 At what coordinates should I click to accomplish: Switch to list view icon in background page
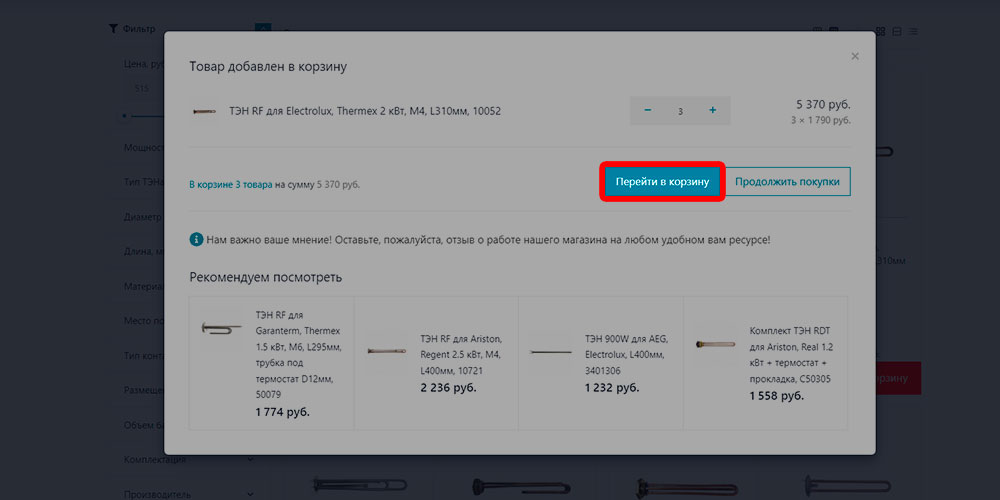coord(897,31)
